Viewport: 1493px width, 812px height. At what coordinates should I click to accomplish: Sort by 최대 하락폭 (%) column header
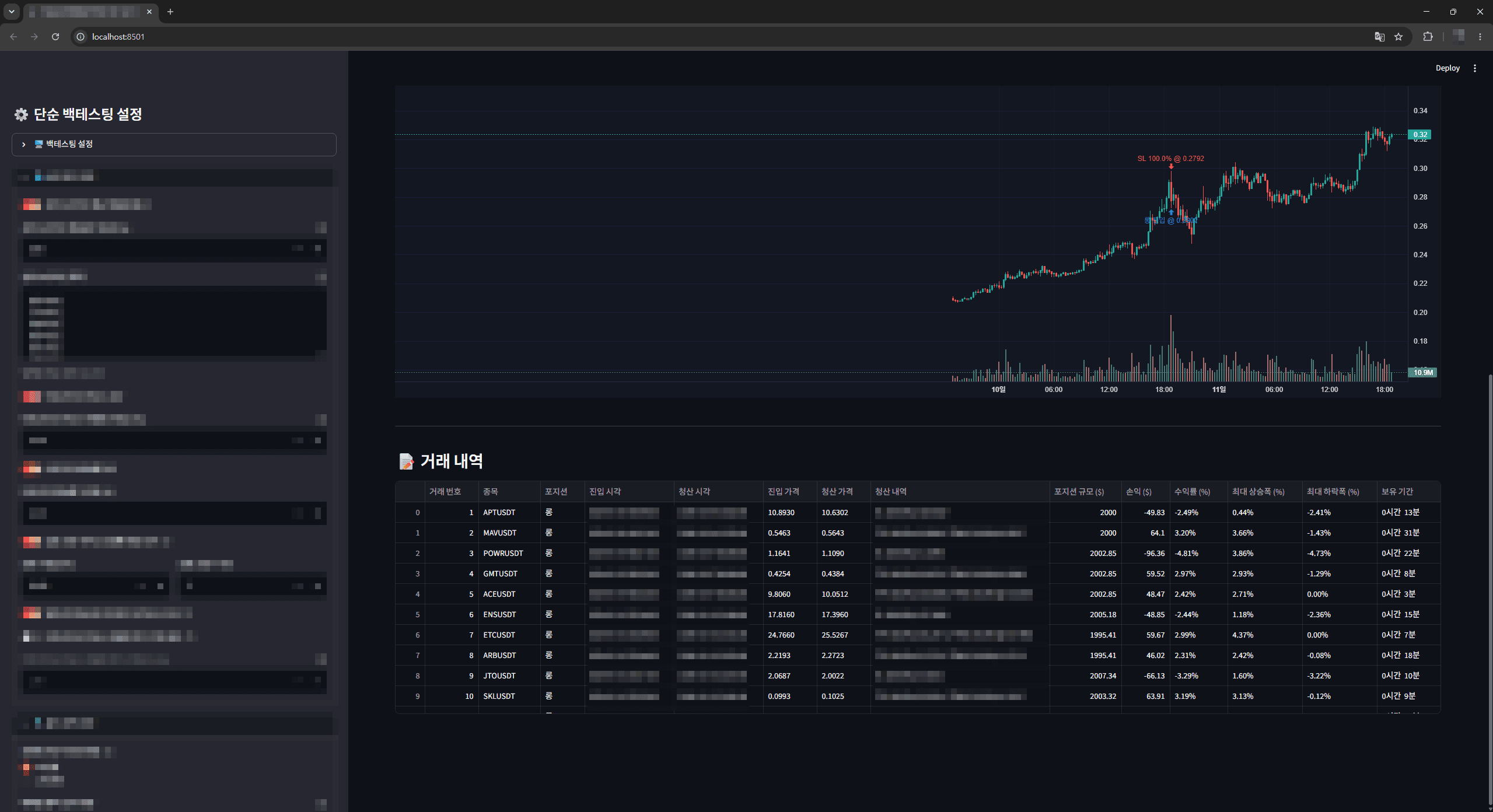click(x=1340, y=492)
